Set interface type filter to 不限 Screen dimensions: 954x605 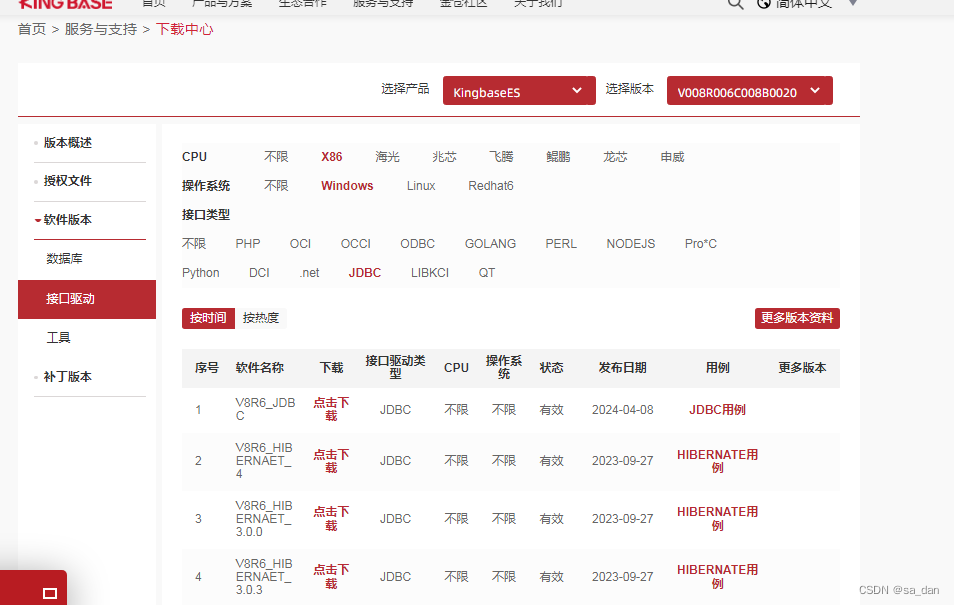194,244
